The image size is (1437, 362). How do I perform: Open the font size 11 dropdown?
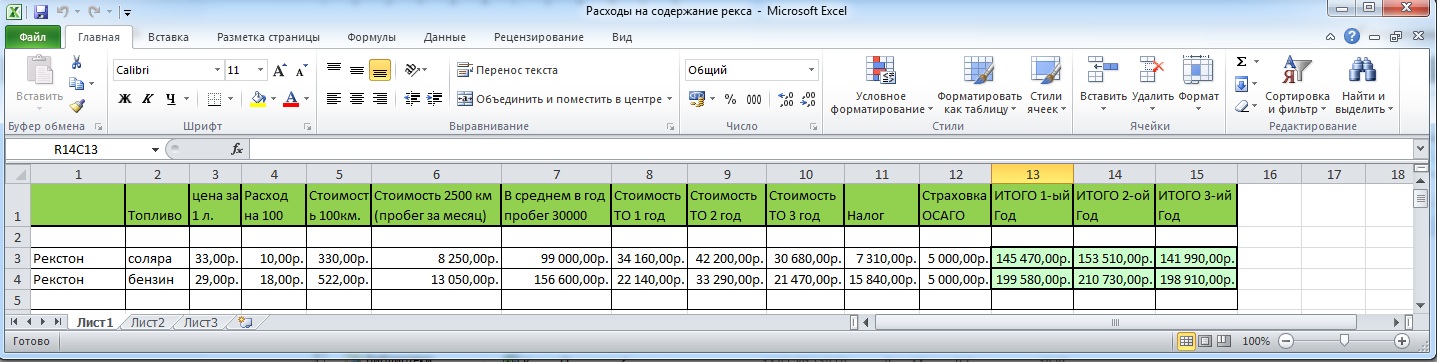pyautogui.click(x=260, y=71)
